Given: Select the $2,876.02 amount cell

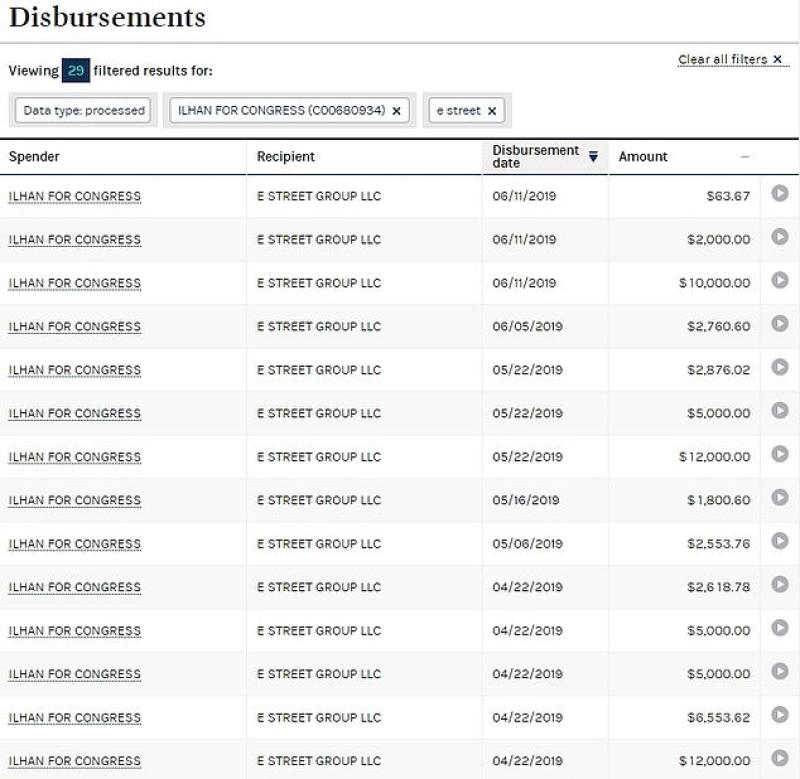Looking at the screenshot, I should pos(718,370).
